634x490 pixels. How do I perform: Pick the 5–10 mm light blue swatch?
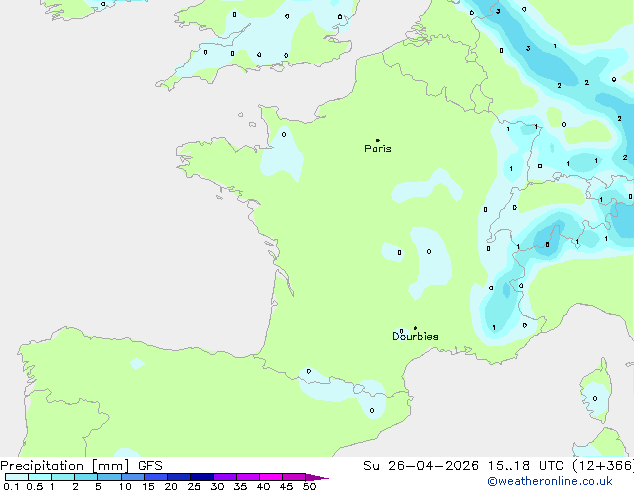pos(110,477)
